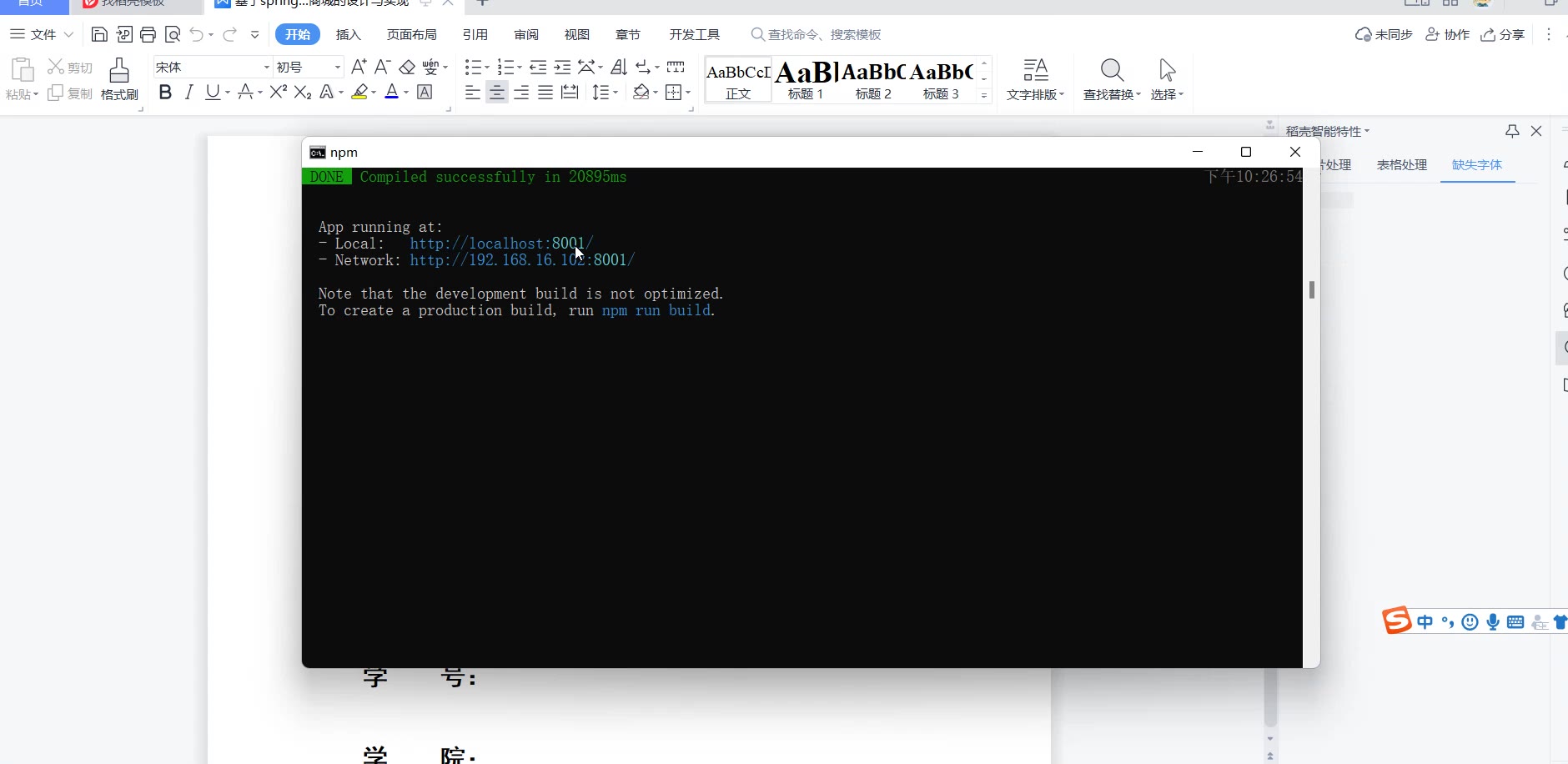Toggle Underline formatting
Screen dimensions: 1568x764
coord(213,92)
